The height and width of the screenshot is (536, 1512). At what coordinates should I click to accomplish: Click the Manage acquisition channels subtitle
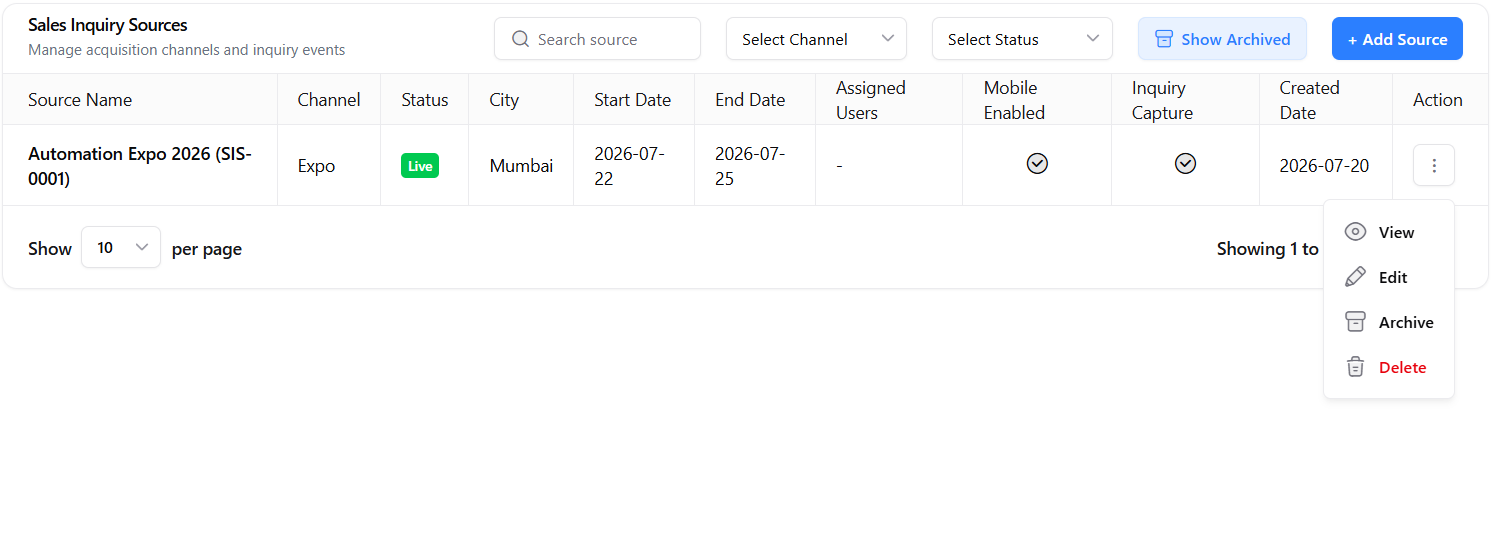(187, 50)
